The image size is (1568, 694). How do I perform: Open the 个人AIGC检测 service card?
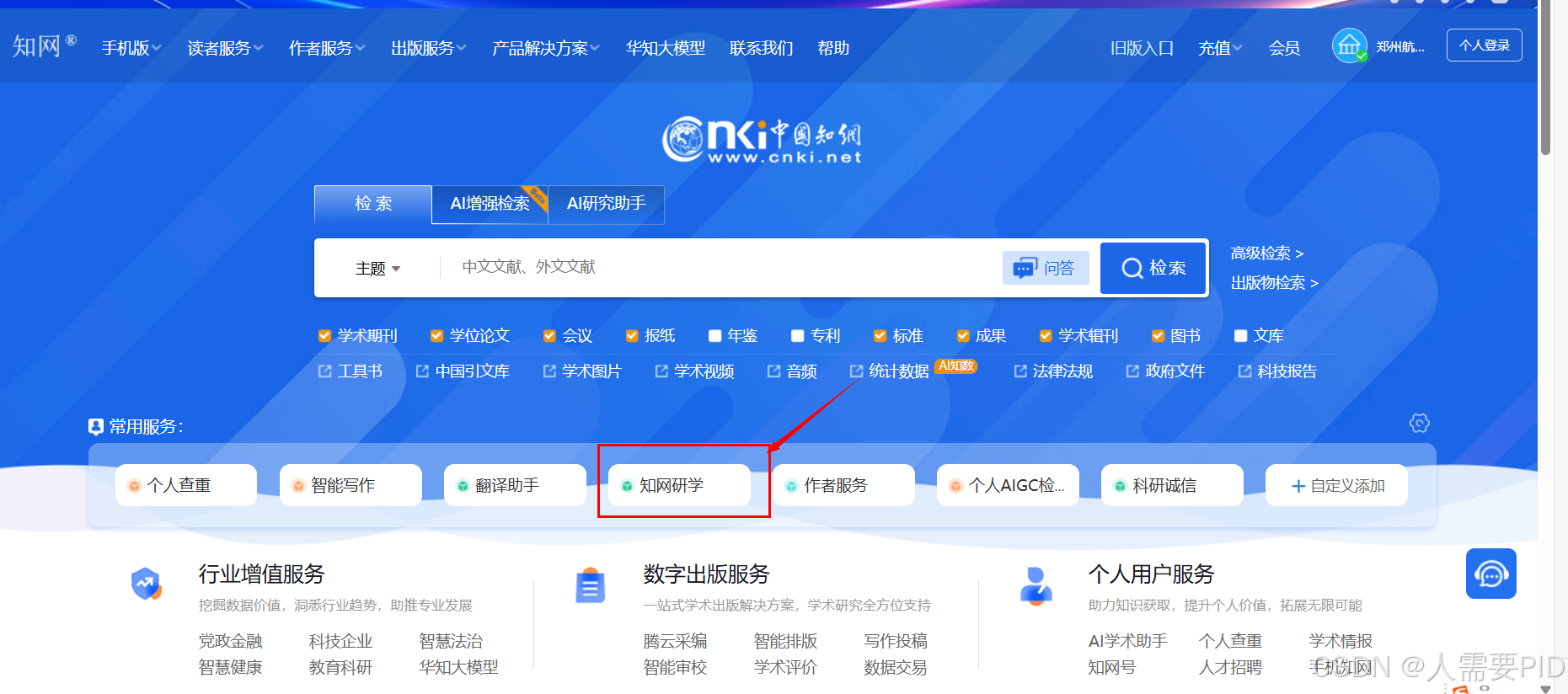[1008, 485]
